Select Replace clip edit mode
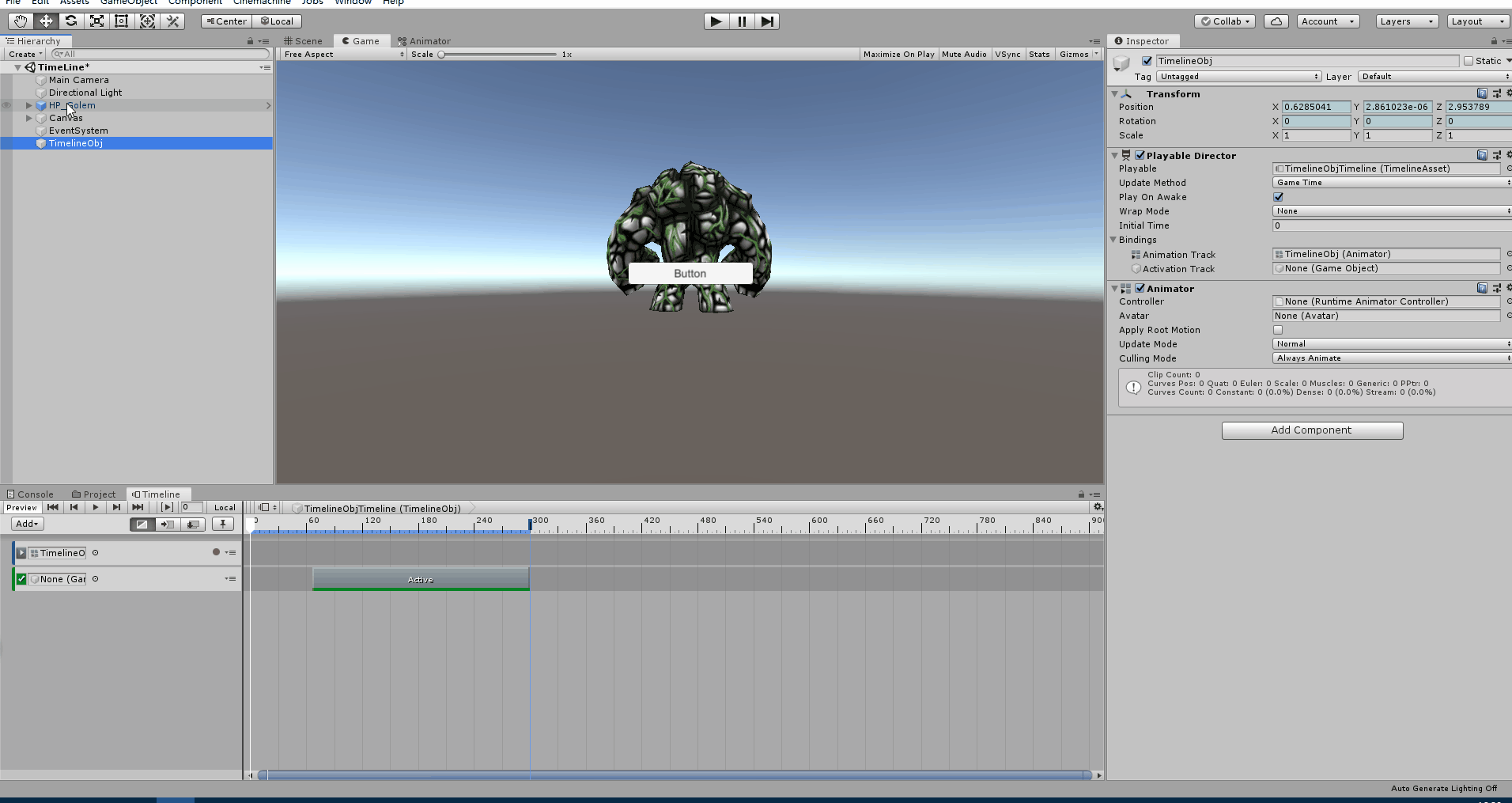 pyautogui.click(x=192, y=524)
